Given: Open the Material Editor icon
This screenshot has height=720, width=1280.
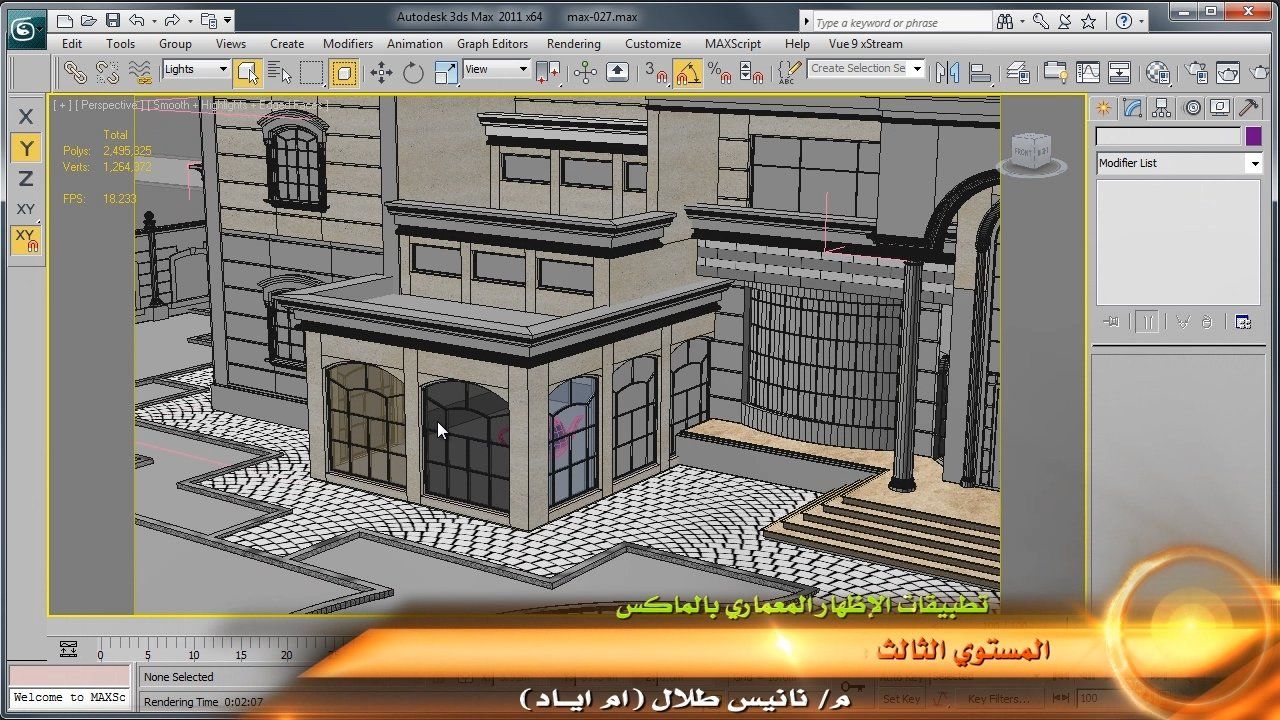Looking at the screenshot, I should (1158, 72).
